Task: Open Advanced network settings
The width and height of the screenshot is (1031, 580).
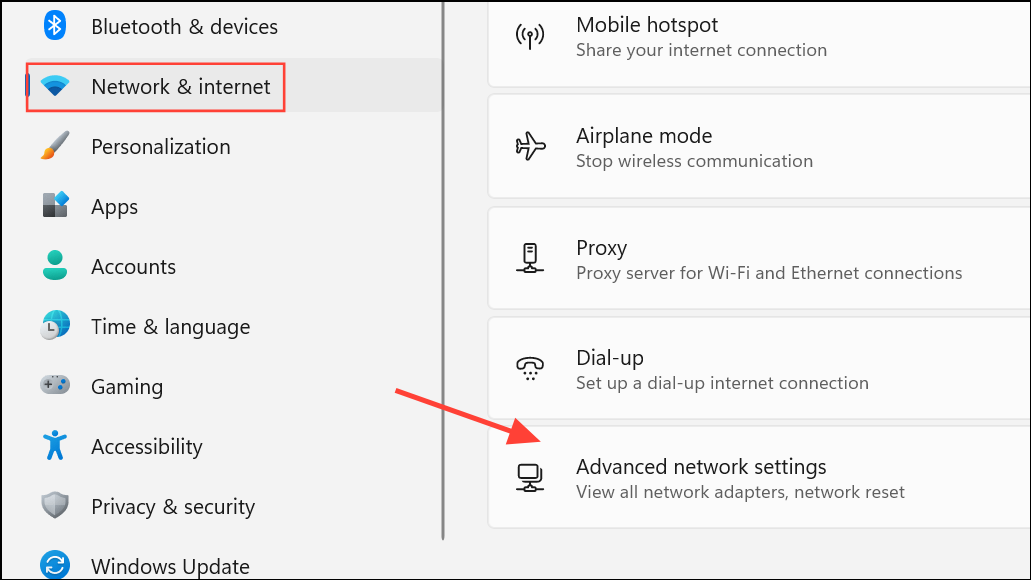Action: (760, 478)
